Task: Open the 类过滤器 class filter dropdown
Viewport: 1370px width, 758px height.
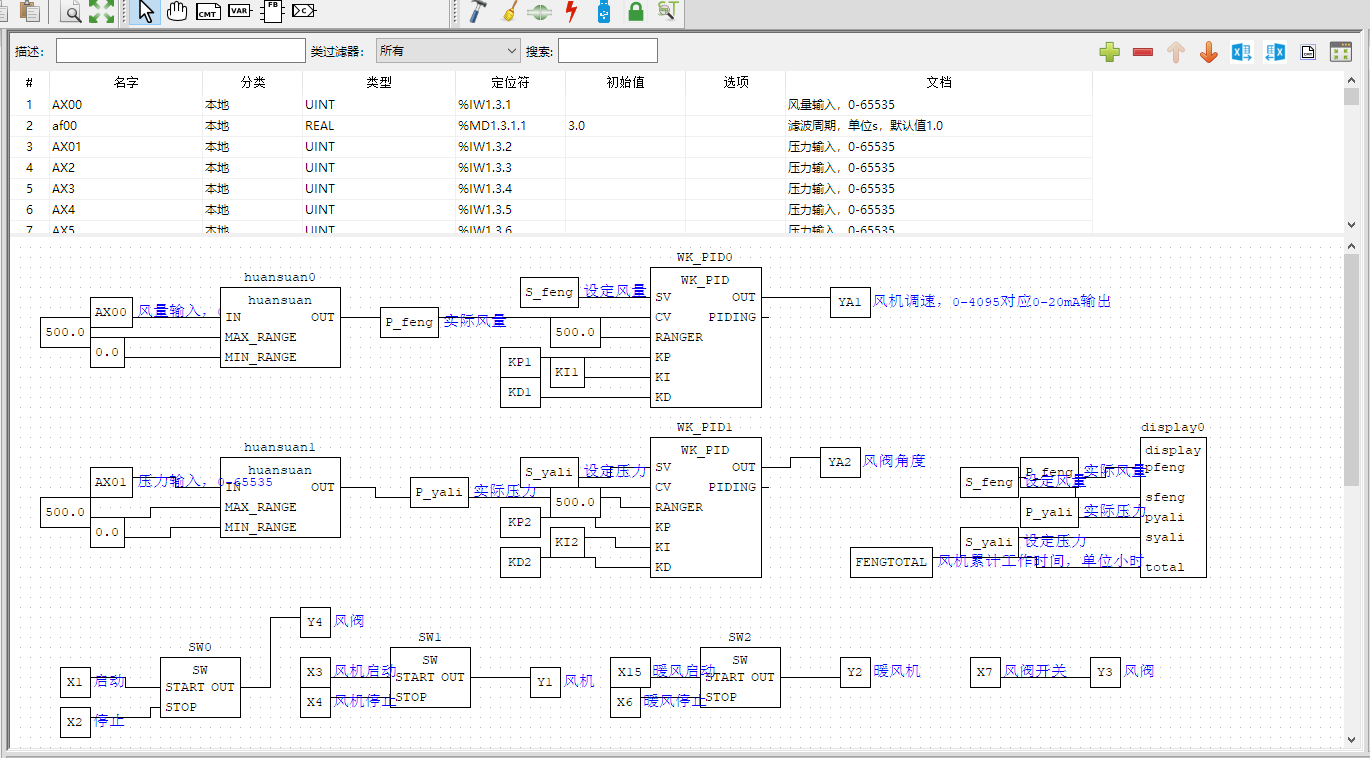Action: [x=447, y=51]
